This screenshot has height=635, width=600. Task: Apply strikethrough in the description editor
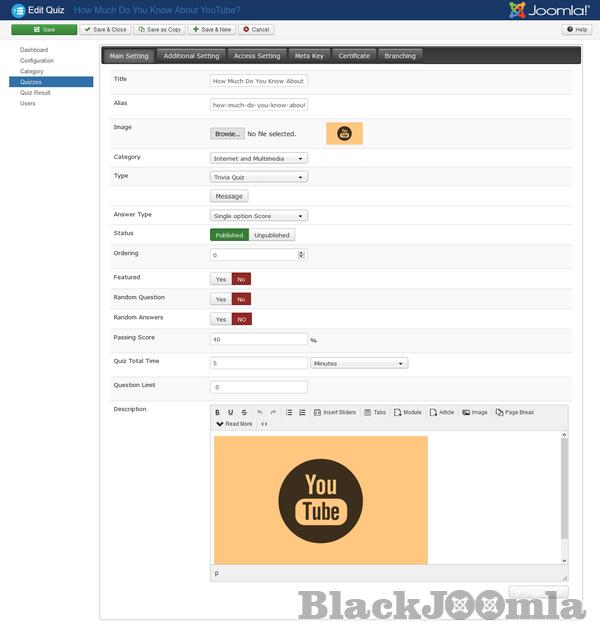[x=244, y=412]
